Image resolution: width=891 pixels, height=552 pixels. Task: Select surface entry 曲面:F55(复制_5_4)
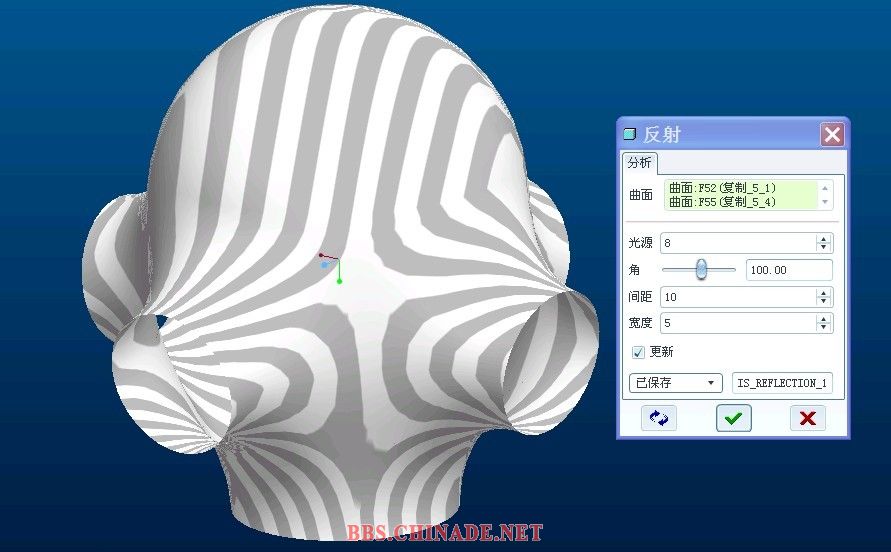(722, 202)
